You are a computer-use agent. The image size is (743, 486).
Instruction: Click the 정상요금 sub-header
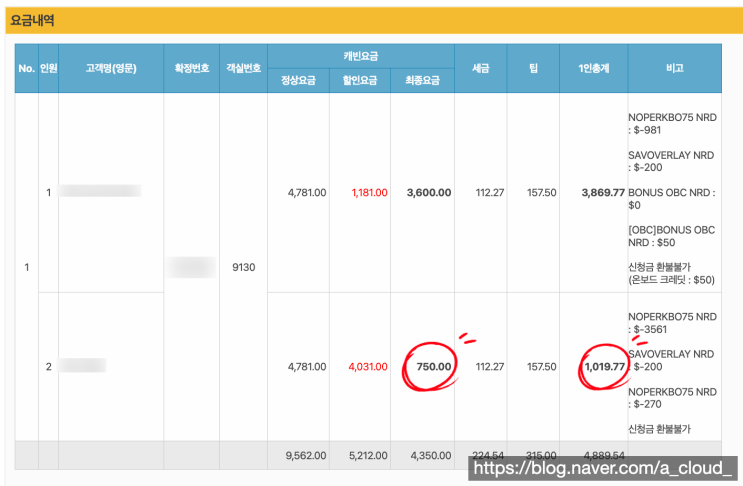pyautogui.click(x=298, y=80)
